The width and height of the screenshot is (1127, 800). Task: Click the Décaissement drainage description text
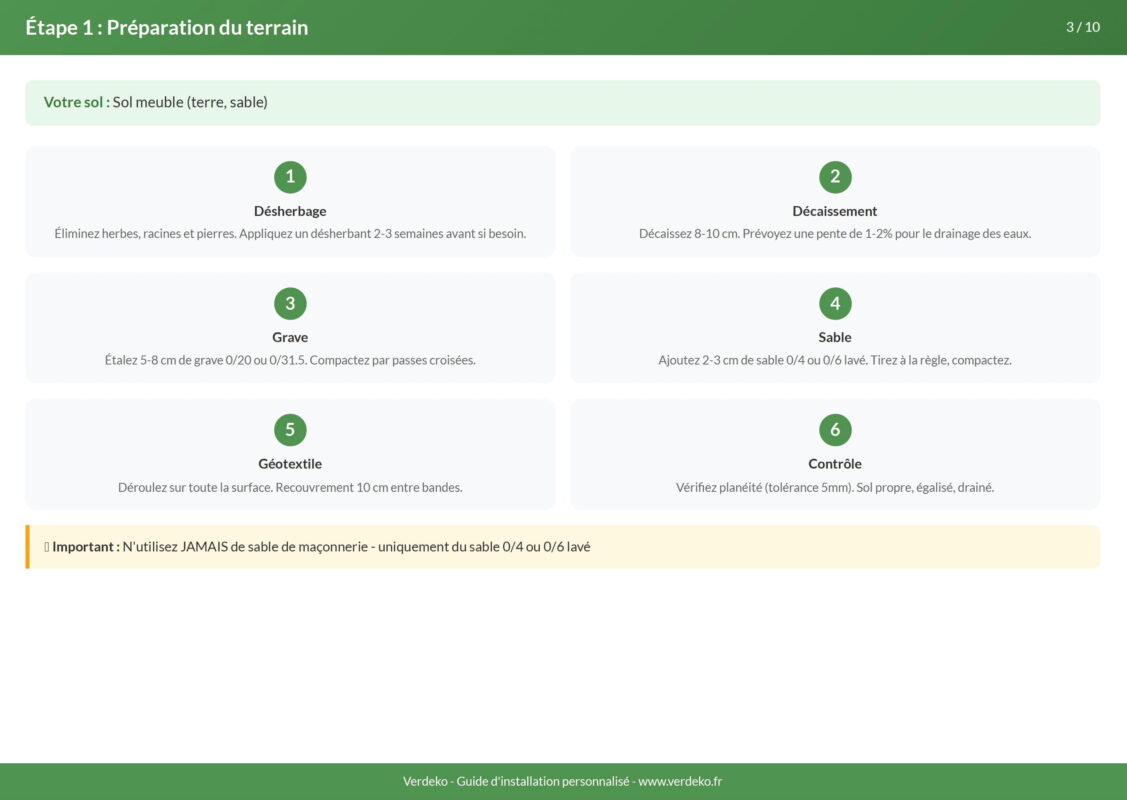tap(835, 233)
